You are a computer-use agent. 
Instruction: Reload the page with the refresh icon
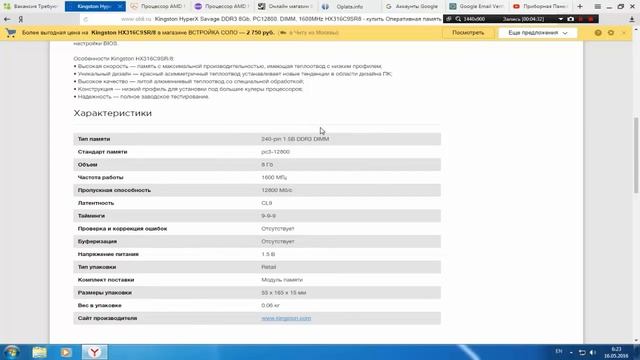pyautogui.click(x=85, y=19)
